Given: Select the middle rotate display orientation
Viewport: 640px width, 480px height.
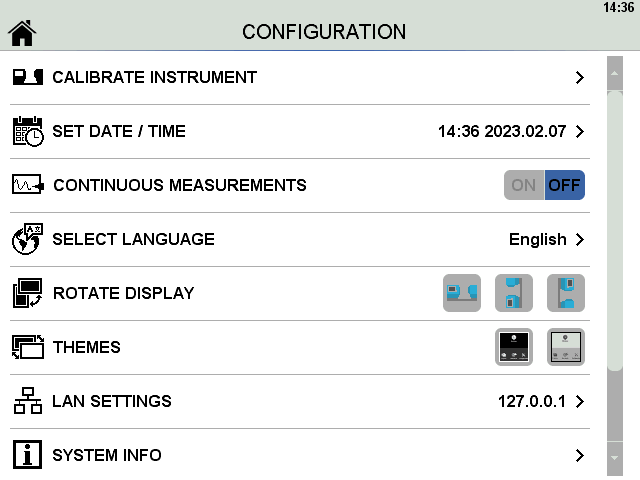Looking at the screenshot, I should pyautogui.click(x=514, y=293).
